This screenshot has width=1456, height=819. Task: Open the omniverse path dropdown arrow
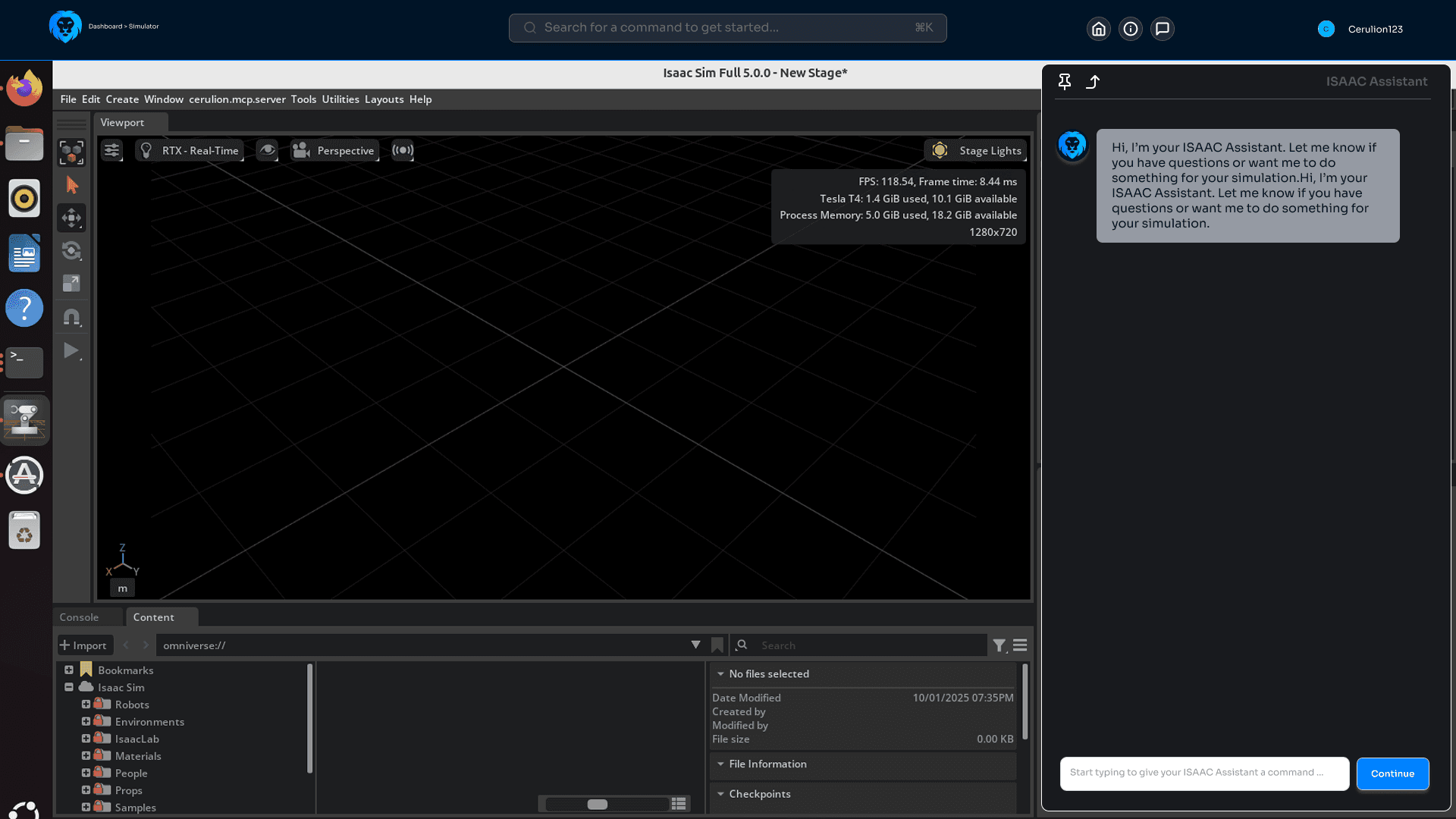(695, 645)
